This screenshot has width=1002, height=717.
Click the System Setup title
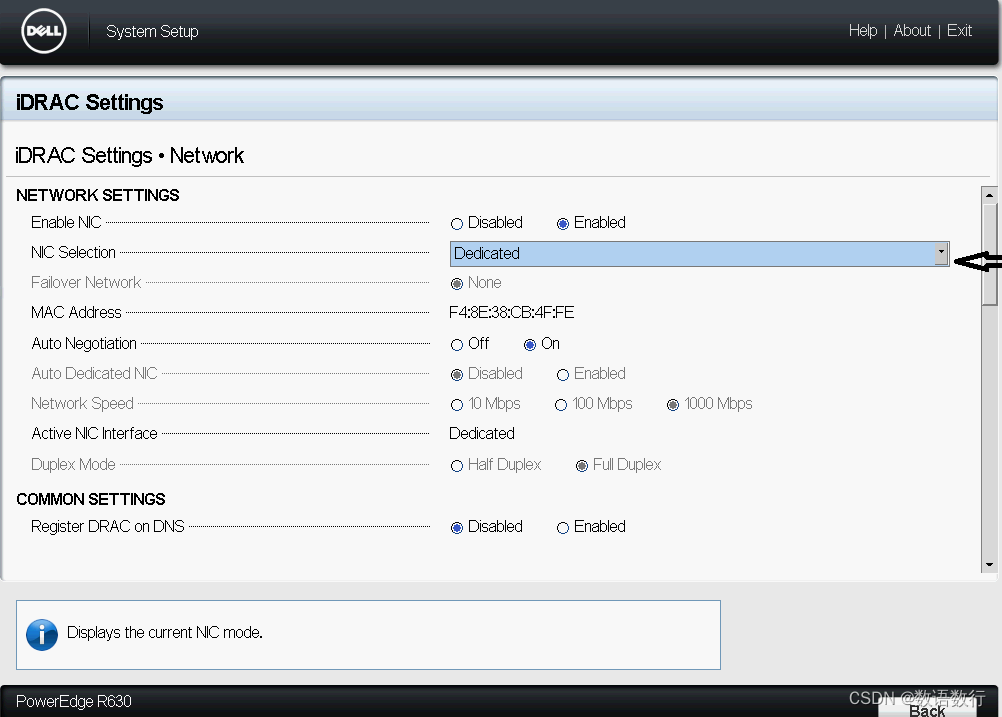[152, 31]
